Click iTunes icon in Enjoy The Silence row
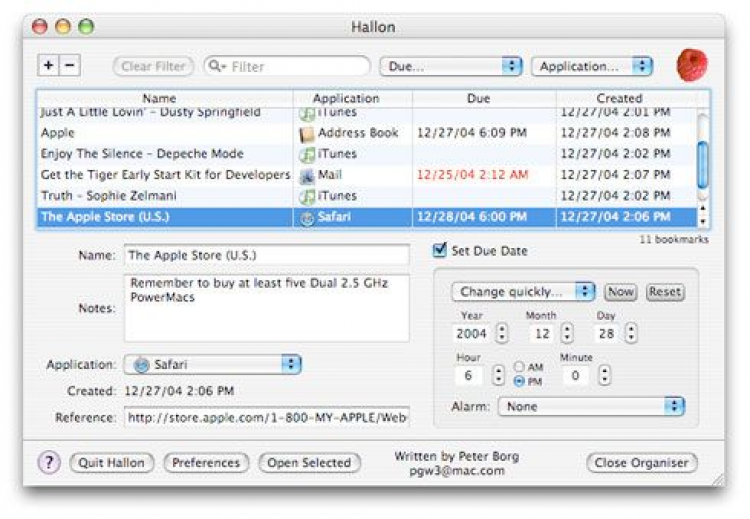The image size is (750, 519). pos(307,155)
